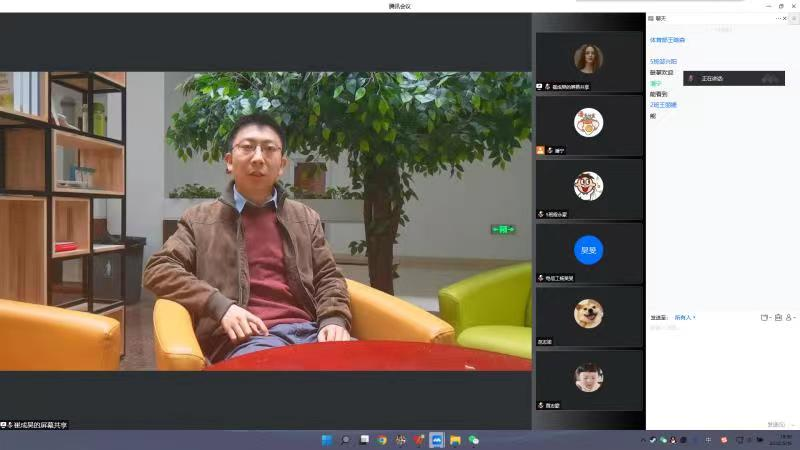Select the Shiba dog avatar participant tile

click(x=589, y=316)
